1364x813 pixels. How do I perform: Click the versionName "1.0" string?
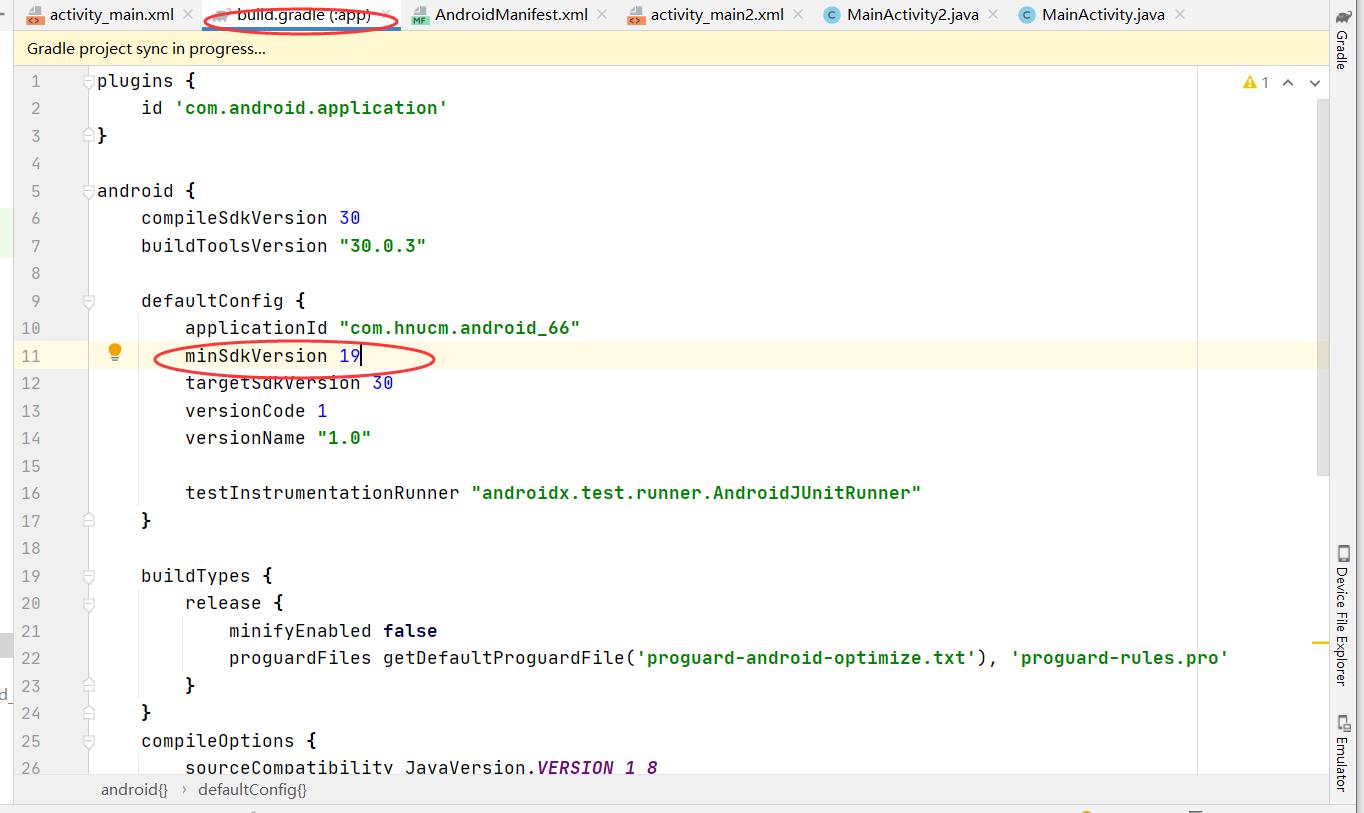coord(344,438)
